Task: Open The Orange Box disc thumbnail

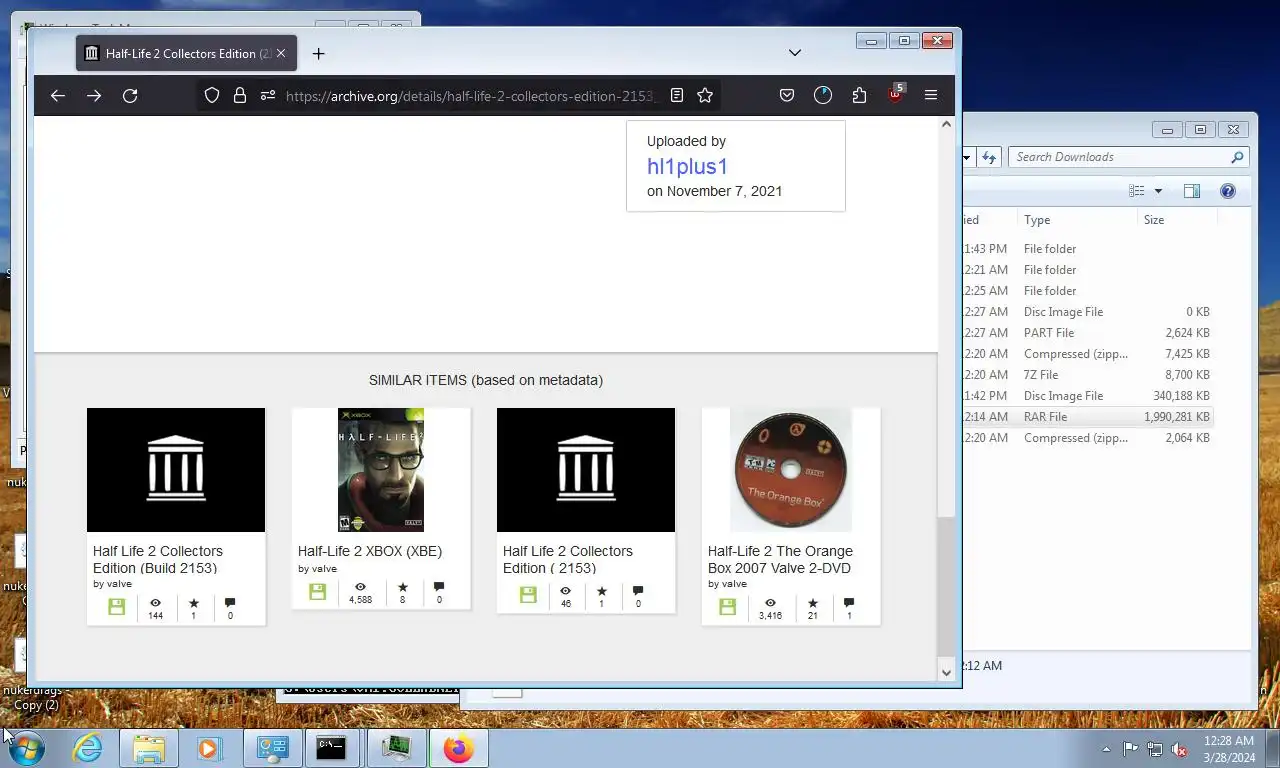Action: [791, 470]
